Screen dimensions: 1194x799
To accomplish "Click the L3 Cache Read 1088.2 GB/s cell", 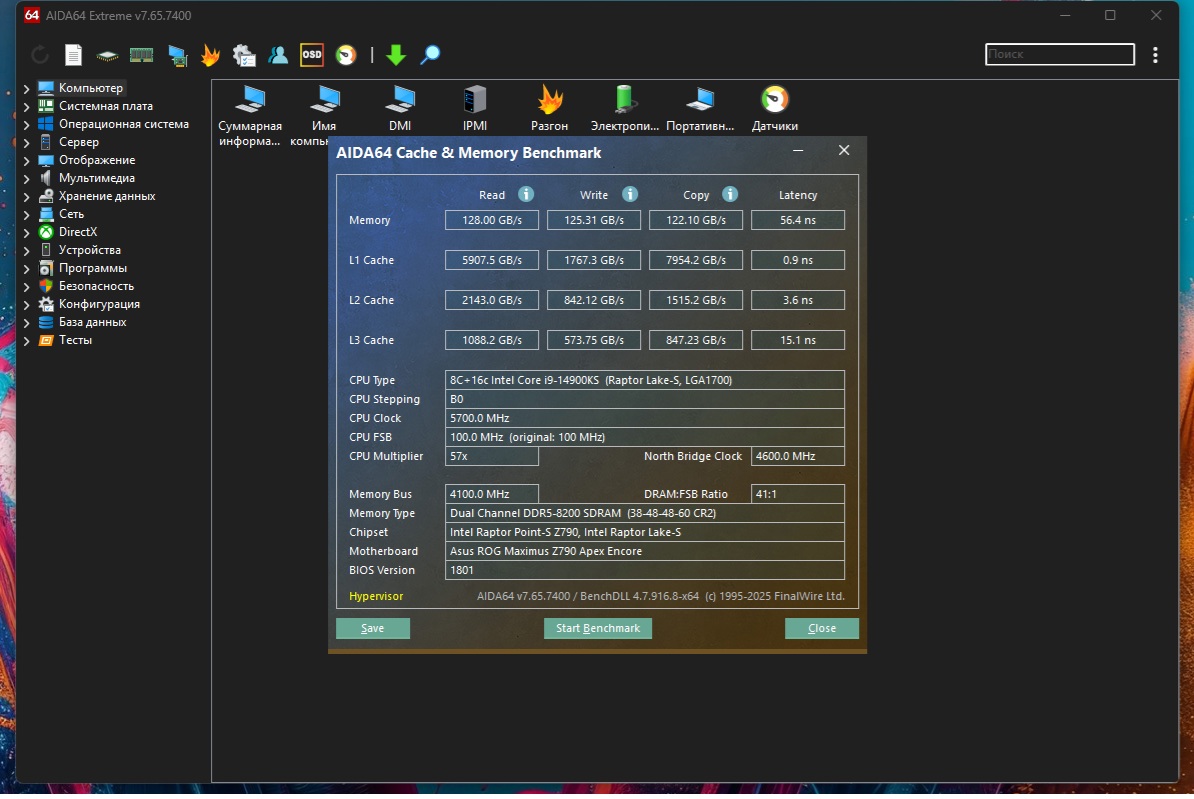I will pyautogui.click(x=492, y=340).
